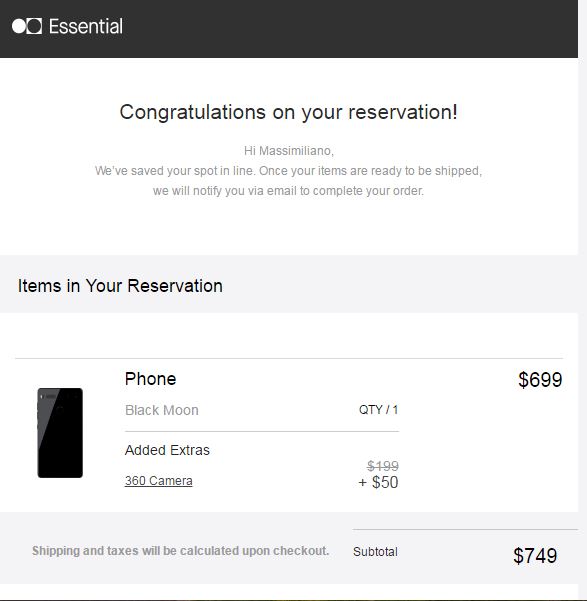Click the Congratulations on your reservation heading
Screen dimensions: 587x601
(x=289, y=112)
